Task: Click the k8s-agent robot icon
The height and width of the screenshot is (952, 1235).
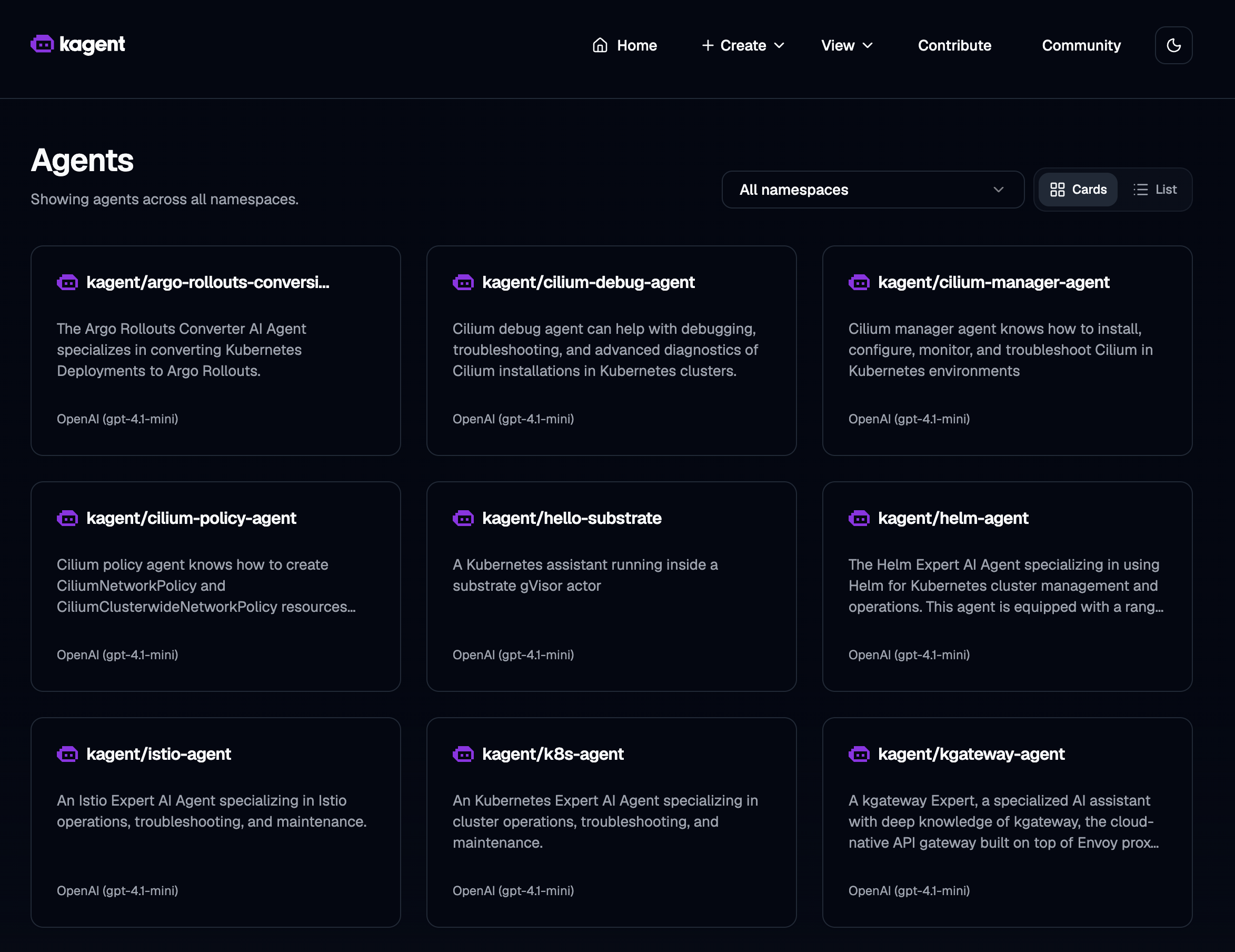Action: [x=463, y=754]
